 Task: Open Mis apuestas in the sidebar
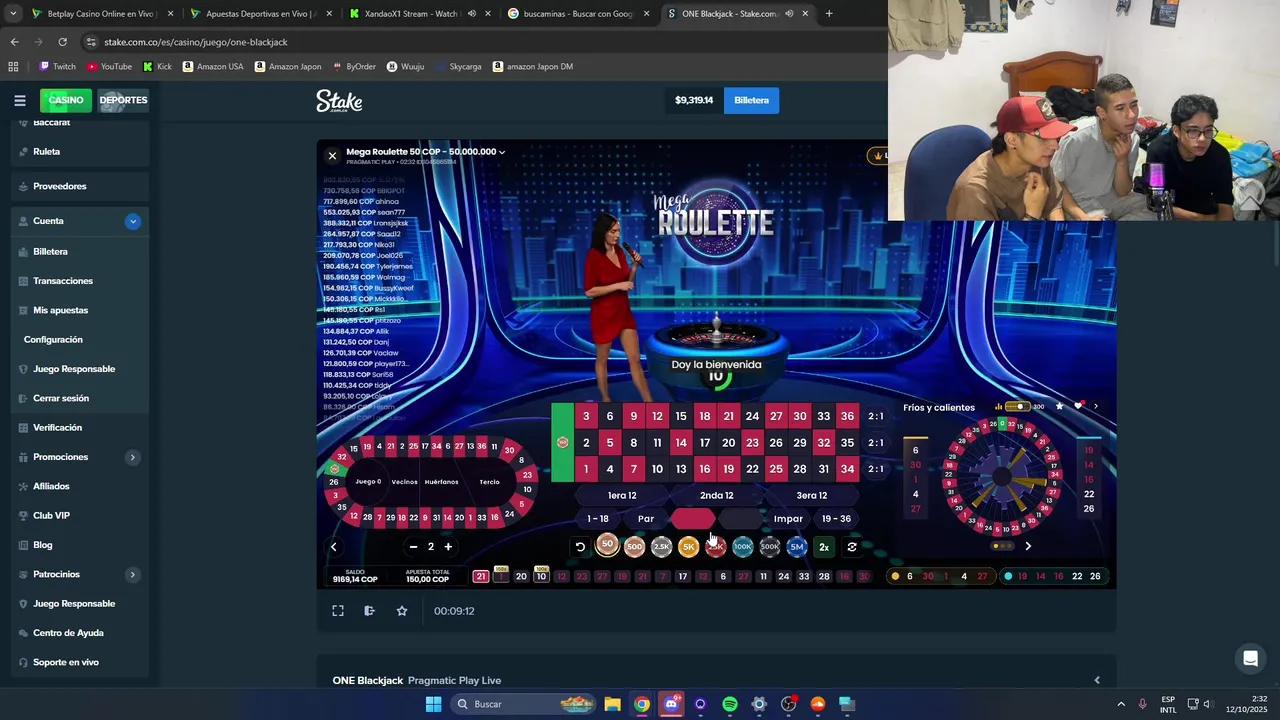[60, 310]
